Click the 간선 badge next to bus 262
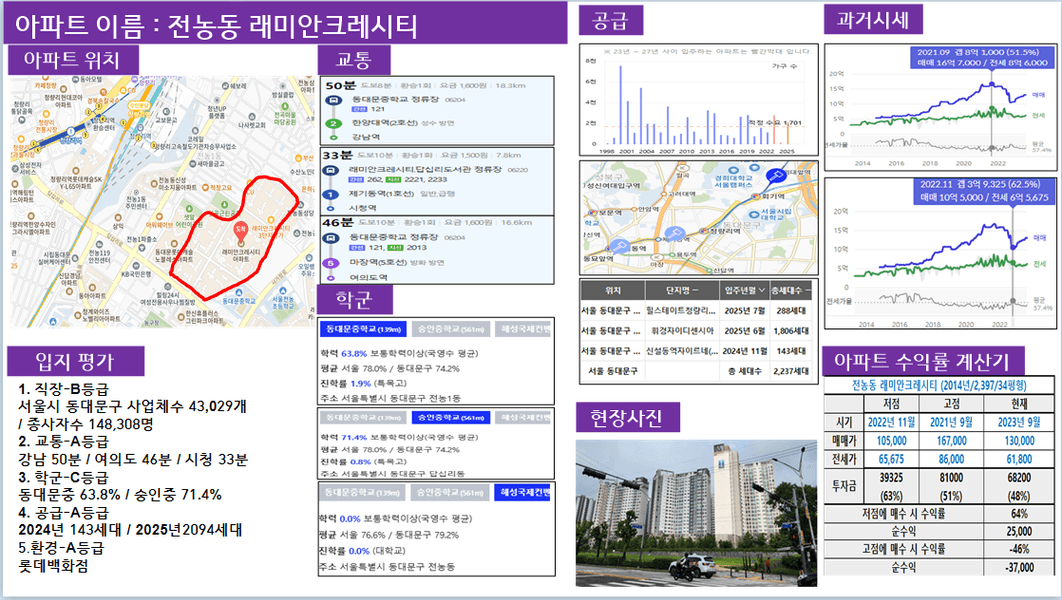Viewport: 1062px width, 600px height. 356,180
